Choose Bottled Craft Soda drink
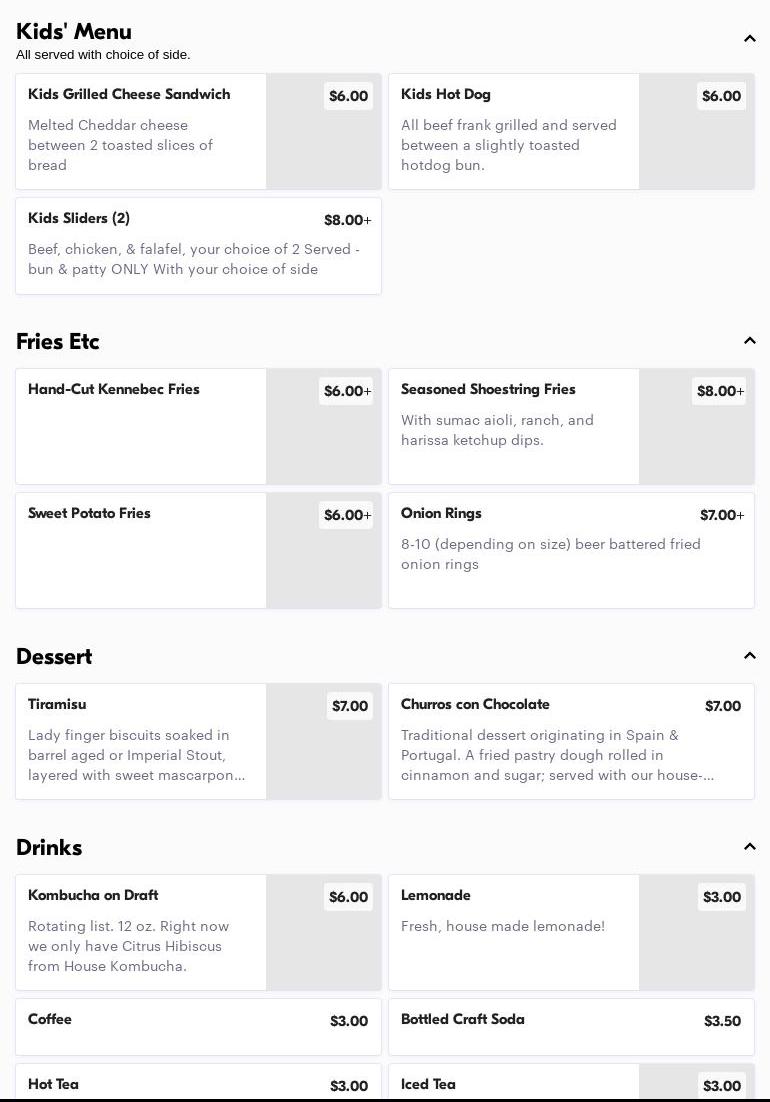770x1102 pixels. (571, 1026)
